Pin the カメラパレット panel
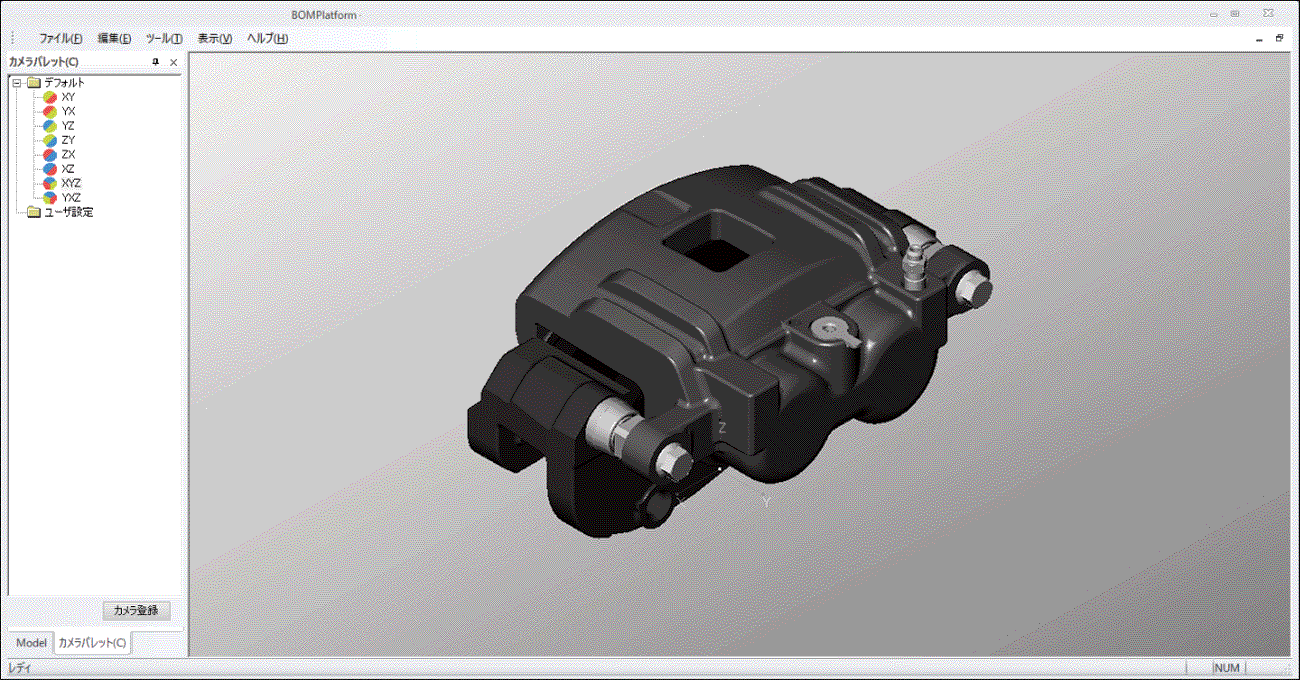The height and width of the screenshot is (680, 1300). (x=155, y=62)
